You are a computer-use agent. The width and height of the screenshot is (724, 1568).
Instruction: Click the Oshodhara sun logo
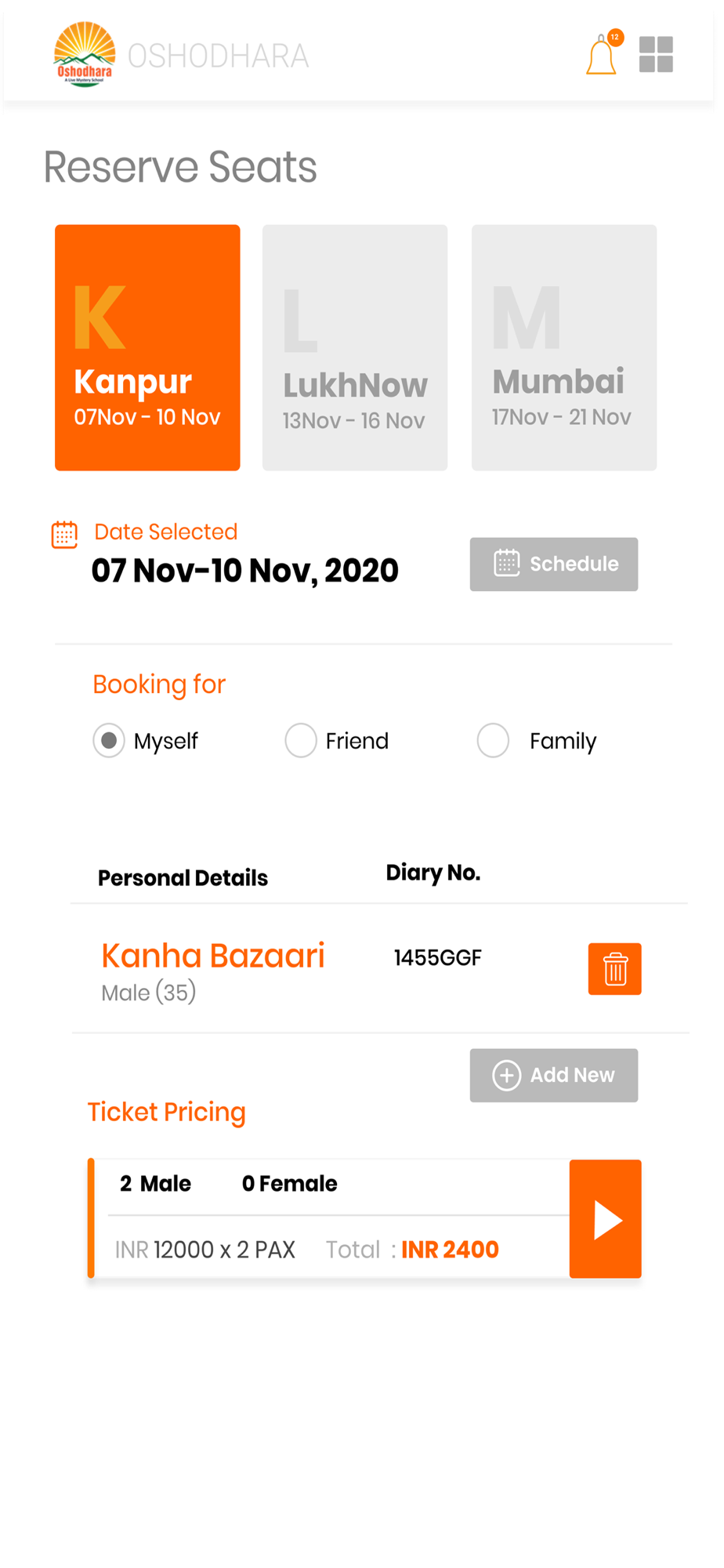coord(85,54)
